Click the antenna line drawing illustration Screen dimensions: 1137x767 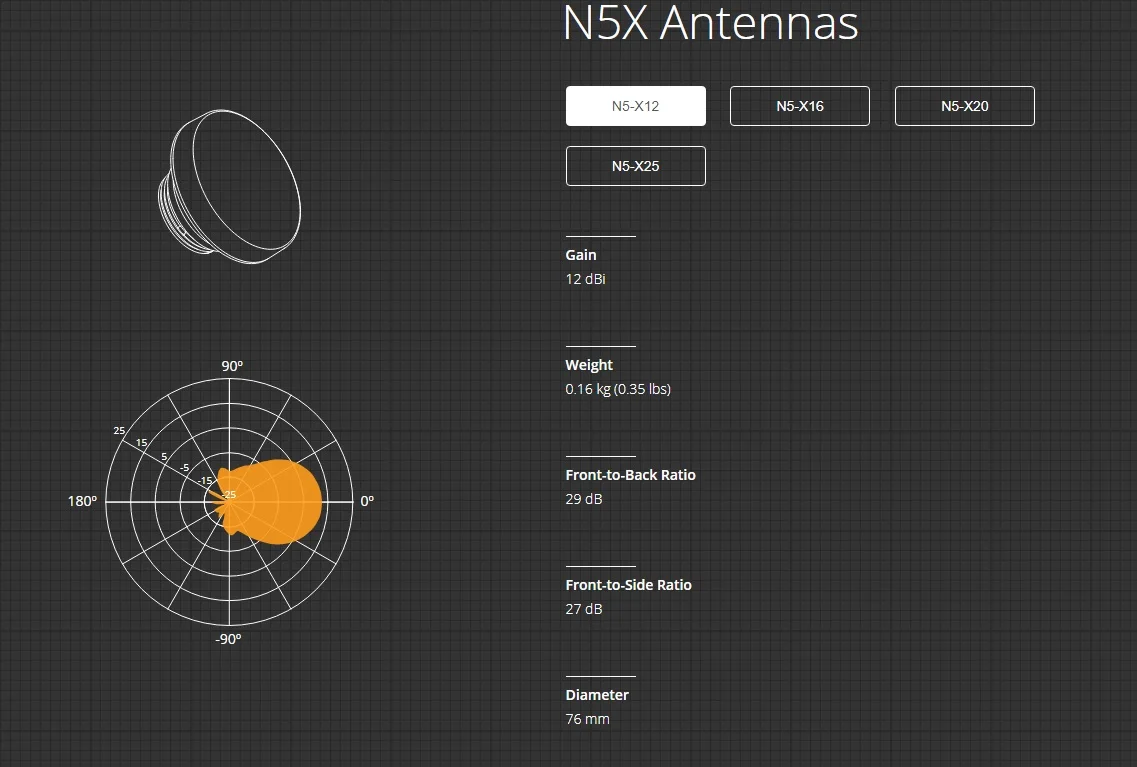229,186
